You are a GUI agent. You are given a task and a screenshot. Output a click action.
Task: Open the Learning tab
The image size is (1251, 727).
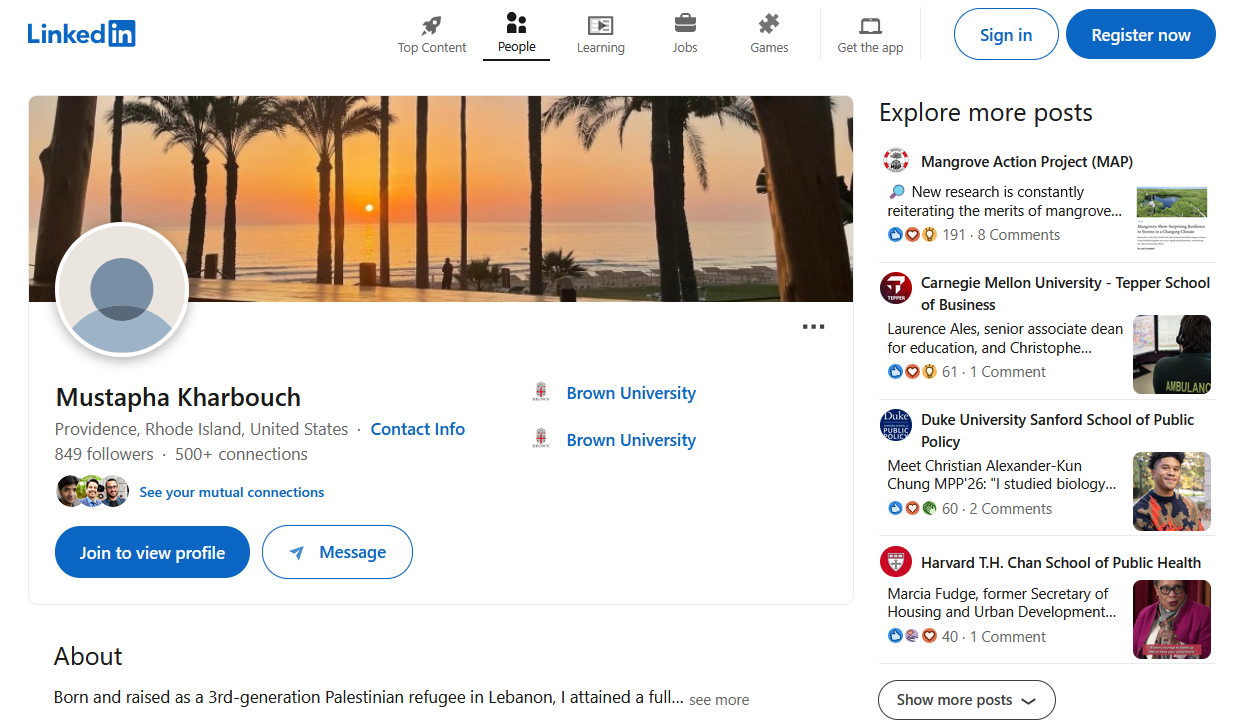[x=600, y=34]
